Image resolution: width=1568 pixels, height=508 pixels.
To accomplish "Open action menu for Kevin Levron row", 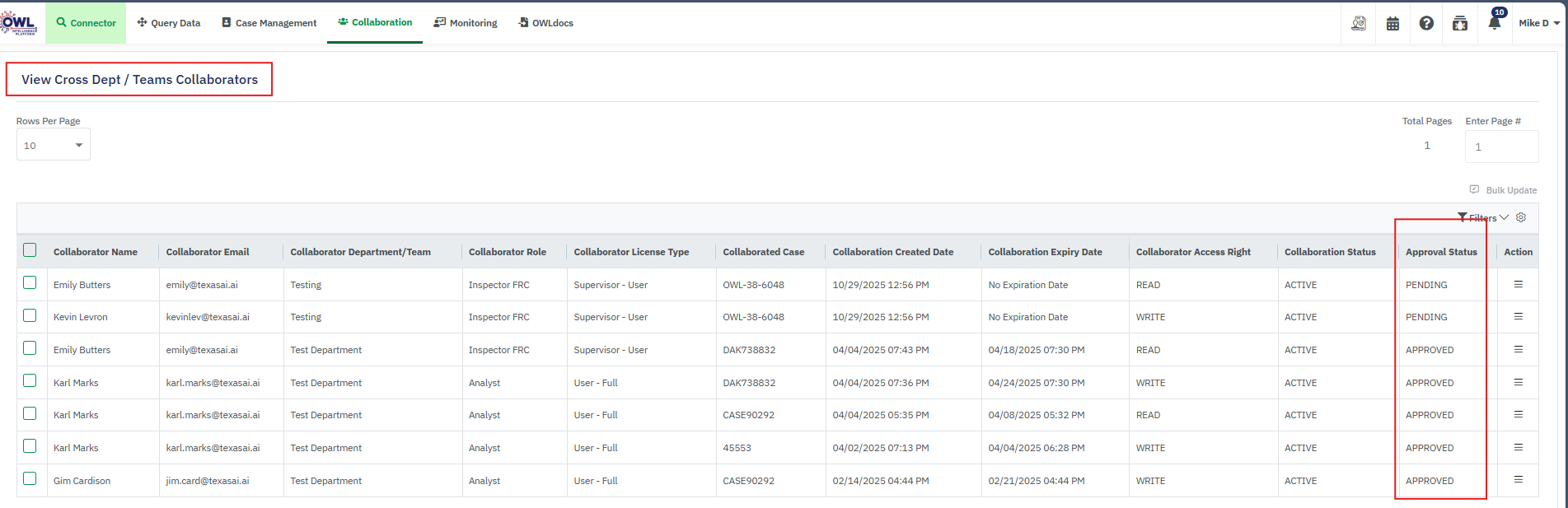I will (1518, 317).
